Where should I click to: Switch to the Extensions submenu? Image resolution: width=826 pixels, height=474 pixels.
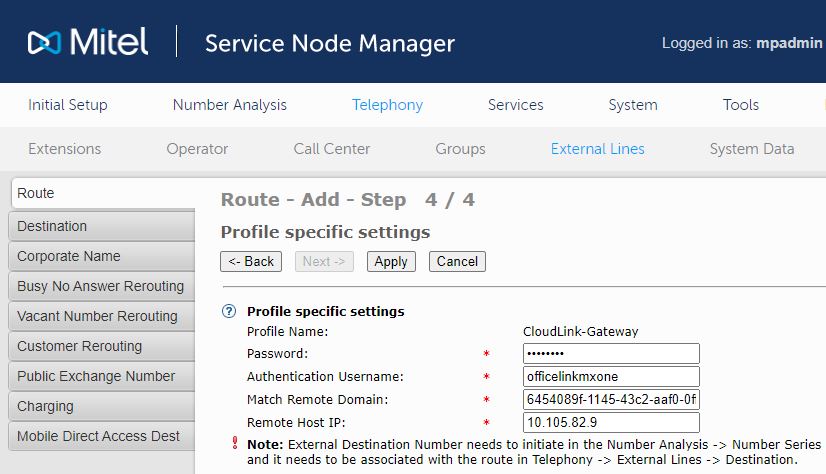pos(64,149)
